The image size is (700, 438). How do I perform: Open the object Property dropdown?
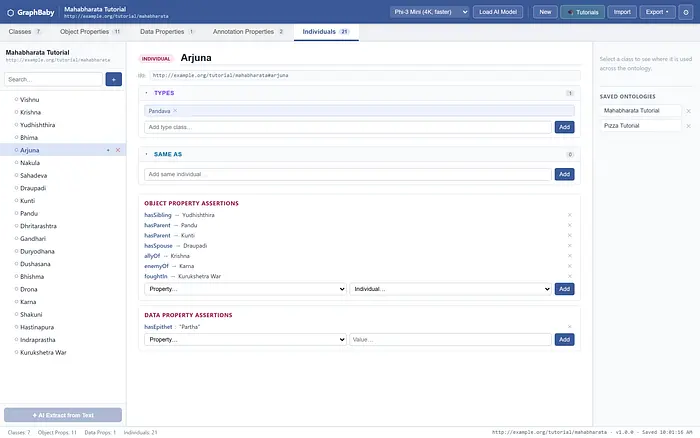[x=245, y=289]
